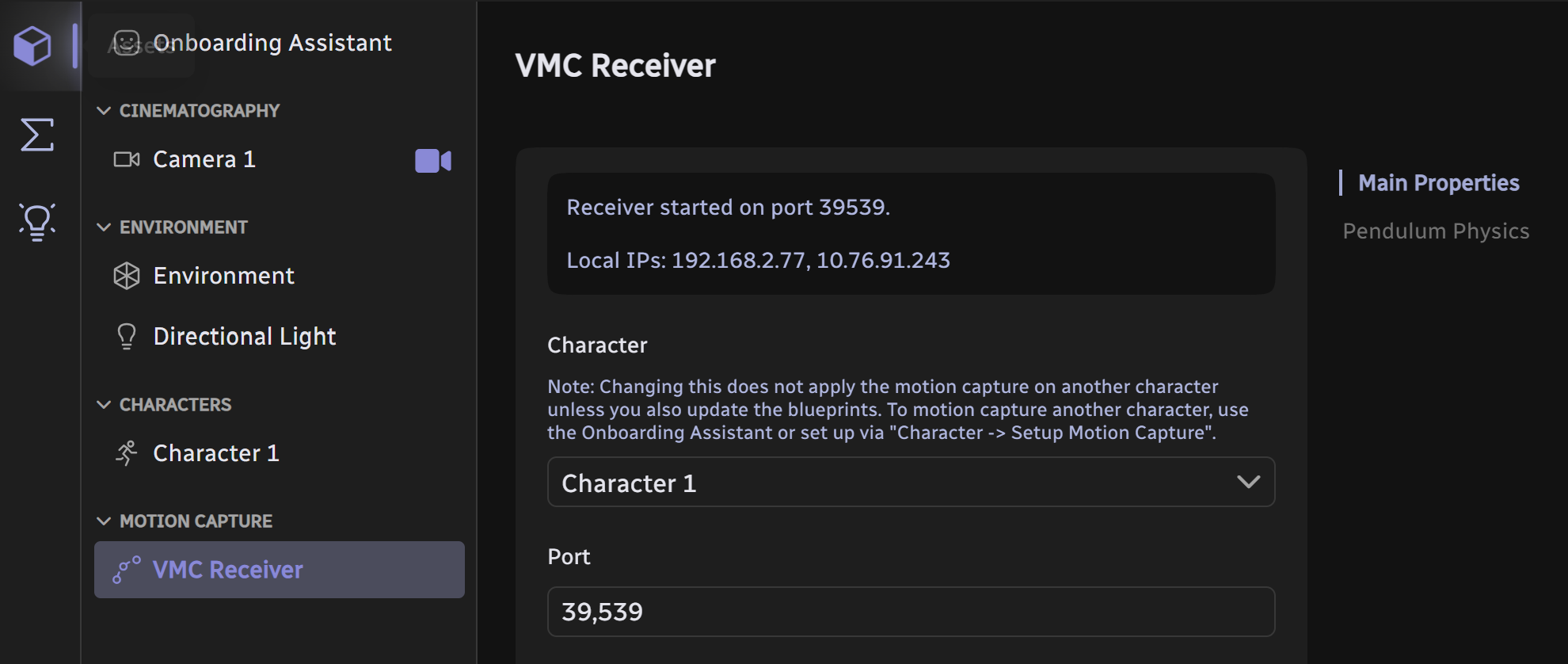This screenshot has height=664, width=1568.
Task: Click the Onboarding Assistant smiley icon
Action: click(127, 43)
